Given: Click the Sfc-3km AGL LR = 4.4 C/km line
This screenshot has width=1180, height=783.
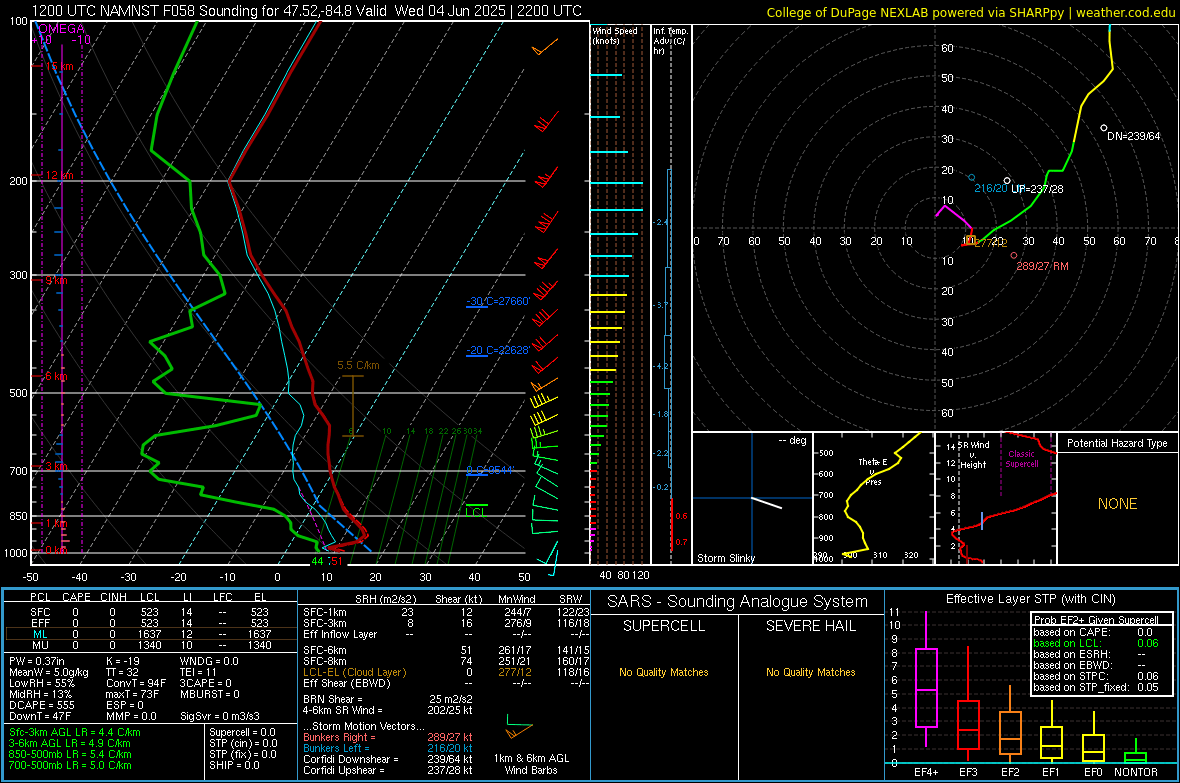Looking at the screenshot, I should pos(75,732).
